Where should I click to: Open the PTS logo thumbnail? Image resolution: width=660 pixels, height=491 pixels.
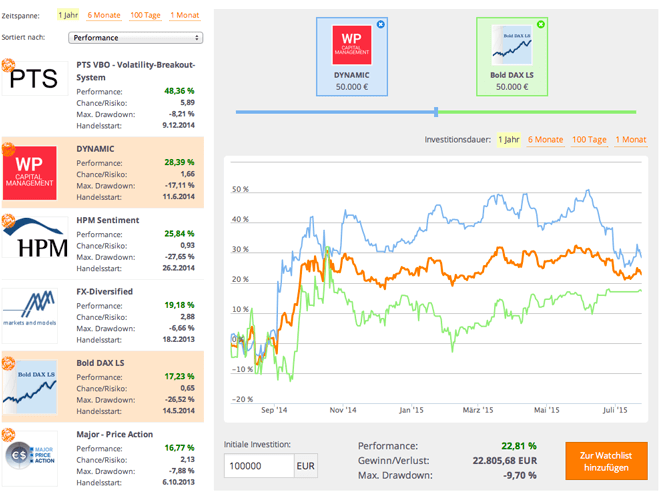(35, 78)
